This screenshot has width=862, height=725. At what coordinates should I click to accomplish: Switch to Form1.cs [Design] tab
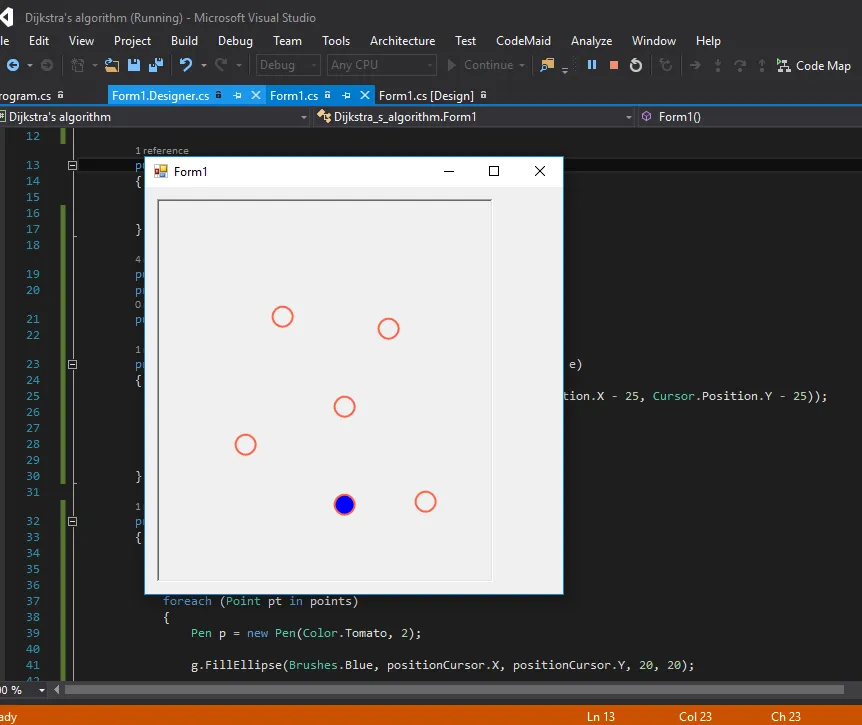[x=426, y=96]
